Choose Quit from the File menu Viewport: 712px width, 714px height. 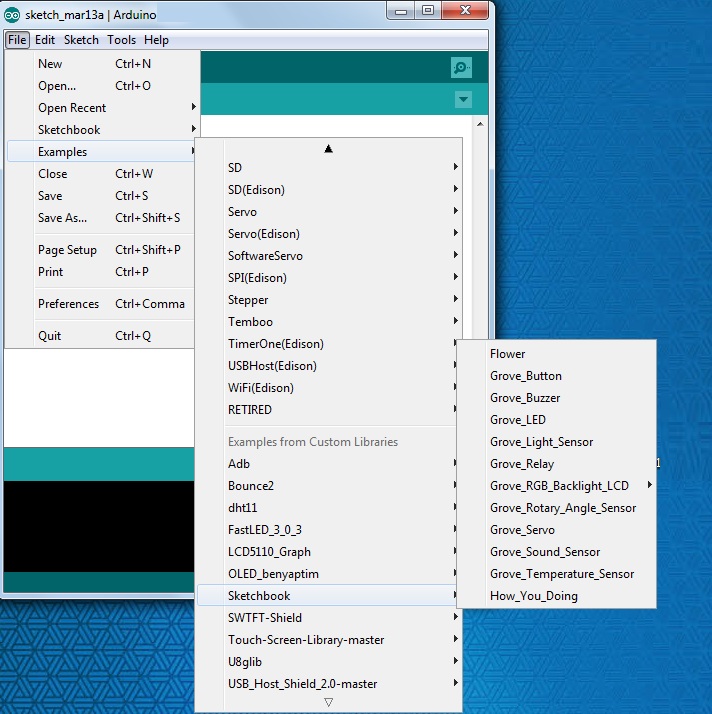(x=101, y=336)
